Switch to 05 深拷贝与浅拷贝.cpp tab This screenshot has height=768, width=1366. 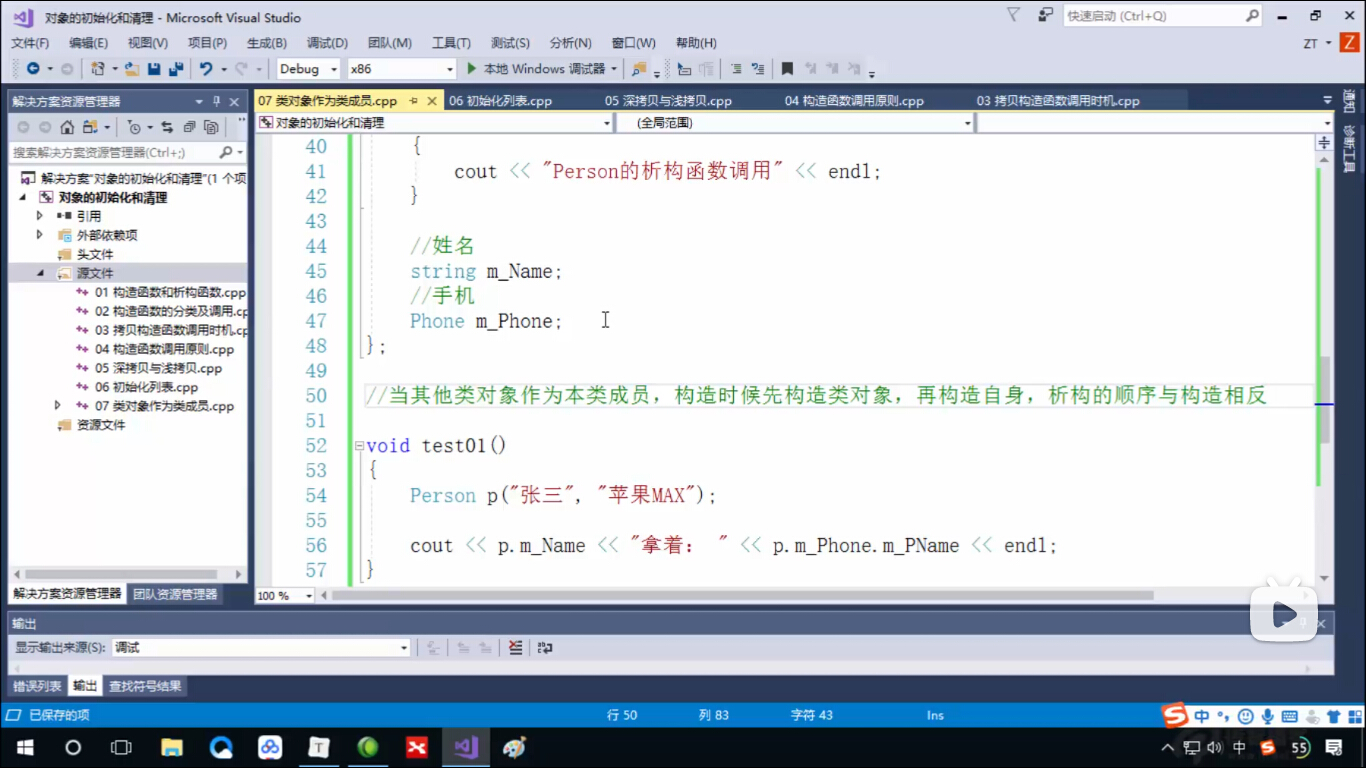668,101
